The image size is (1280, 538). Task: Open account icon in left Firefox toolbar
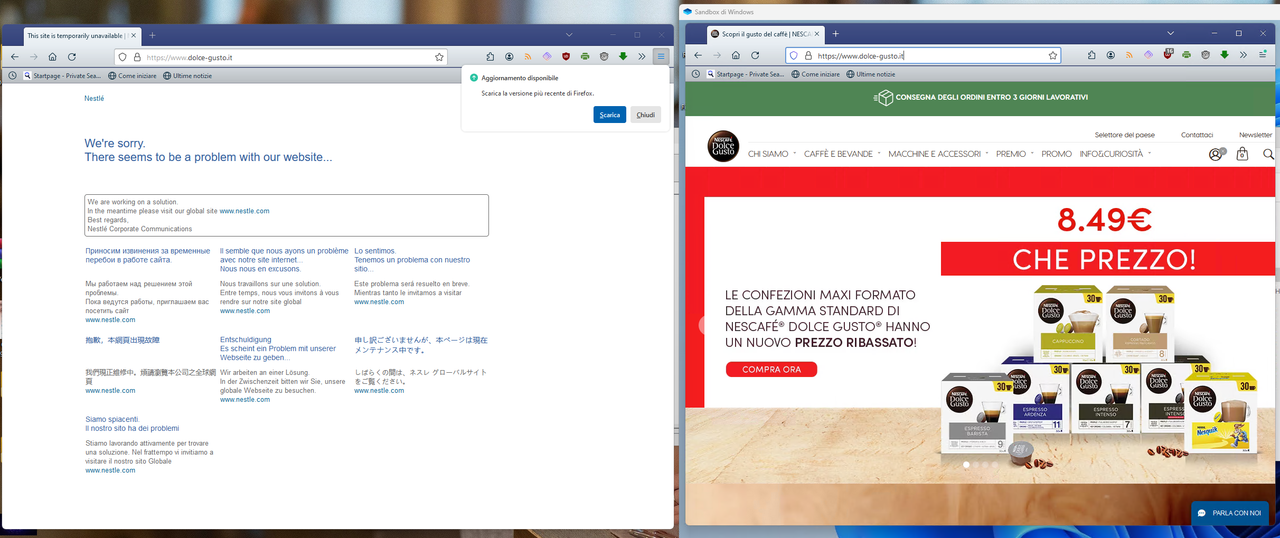(509, 57)
